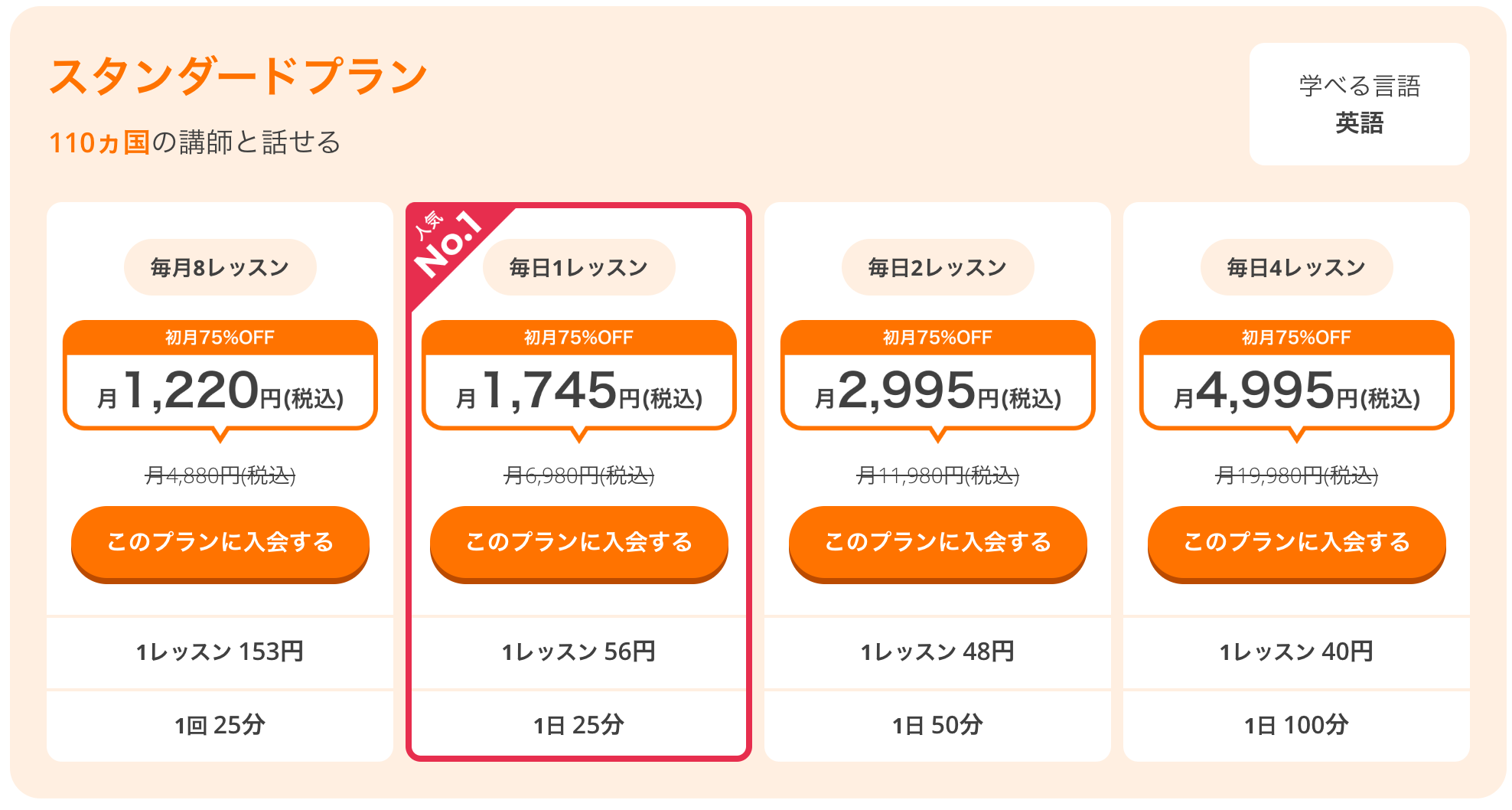Join the 毎日2レッスン plan
The width and height of the screenshot is (1512, 810).
(x=938, y=544)
